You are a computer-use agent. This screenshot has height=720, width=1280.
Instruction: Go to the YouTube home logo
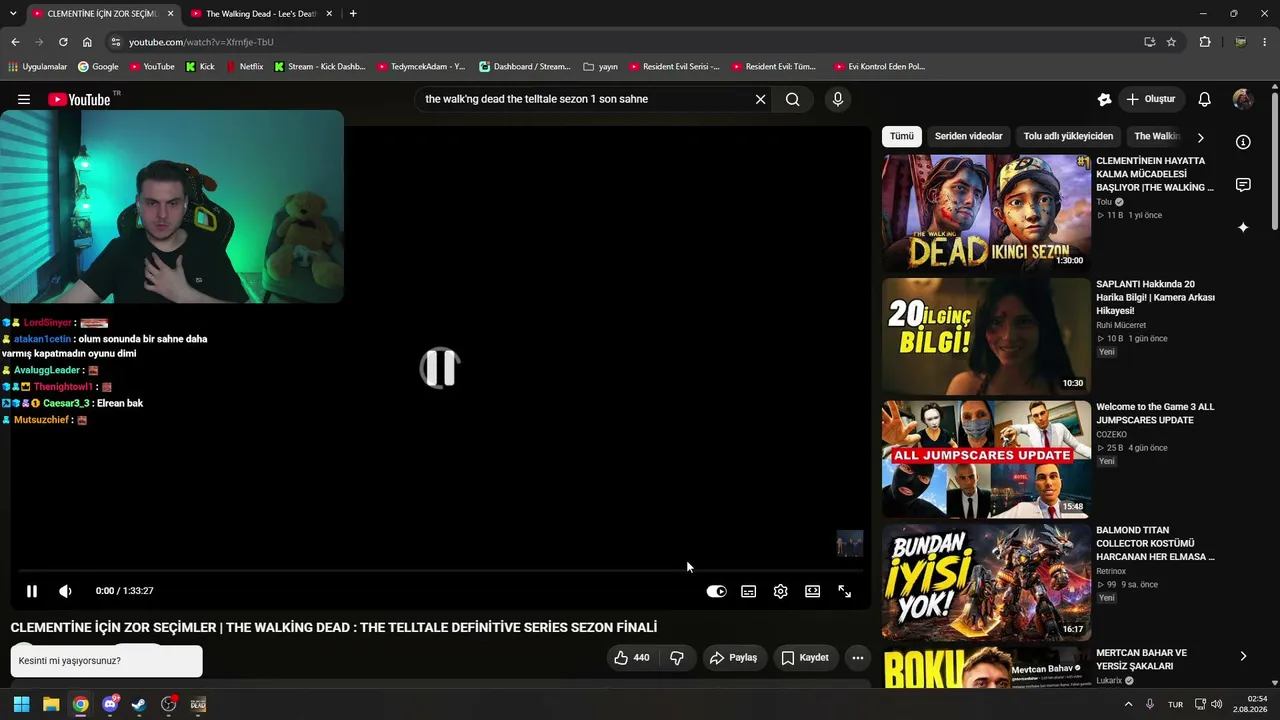(79, 99)
